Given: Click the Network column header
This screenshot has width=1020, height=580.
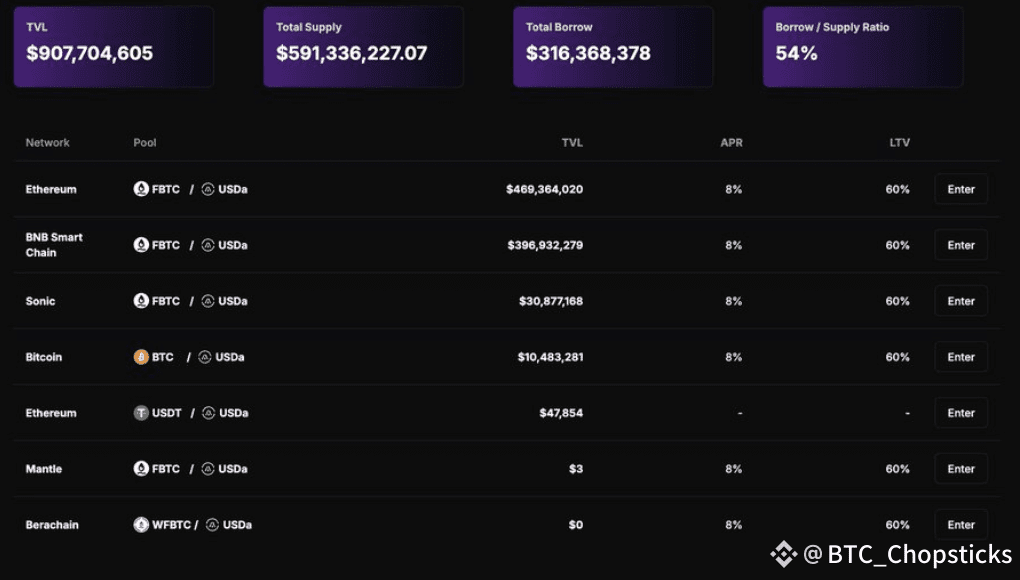Looking at the screenshot, I should [x=47, y=143].
